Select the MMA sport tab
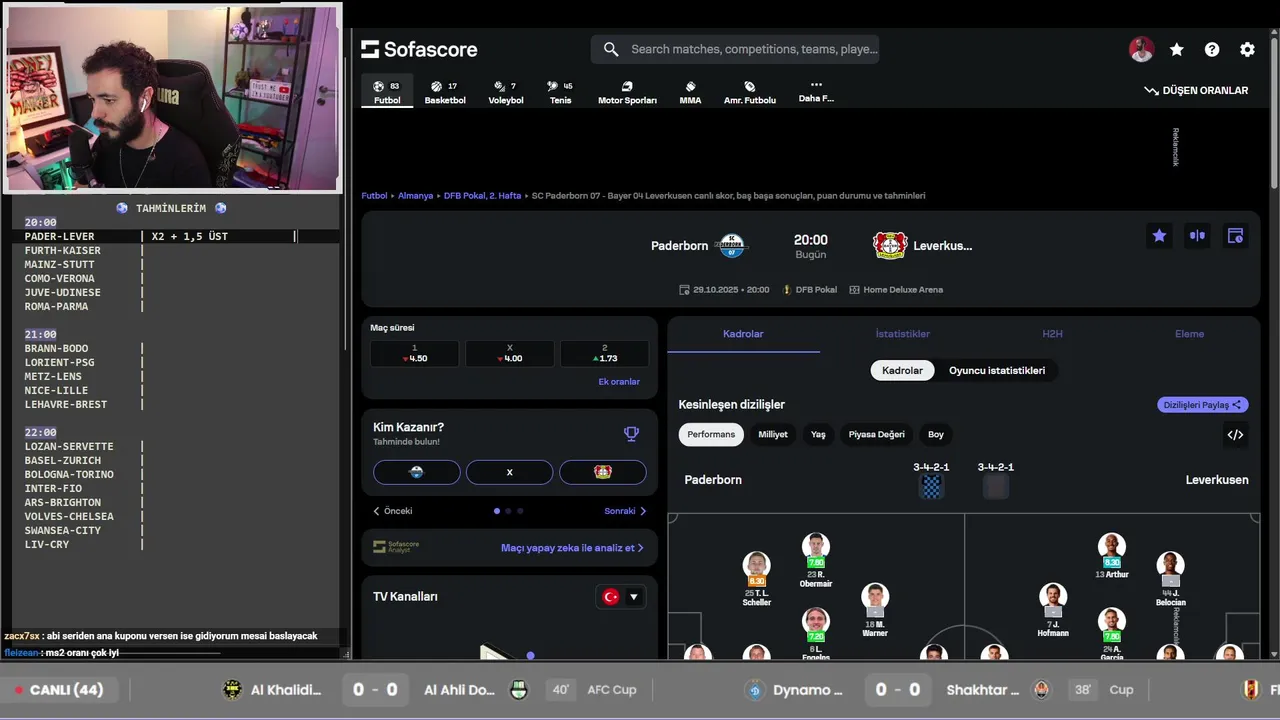1280x720 pixels. click(690, 92)
